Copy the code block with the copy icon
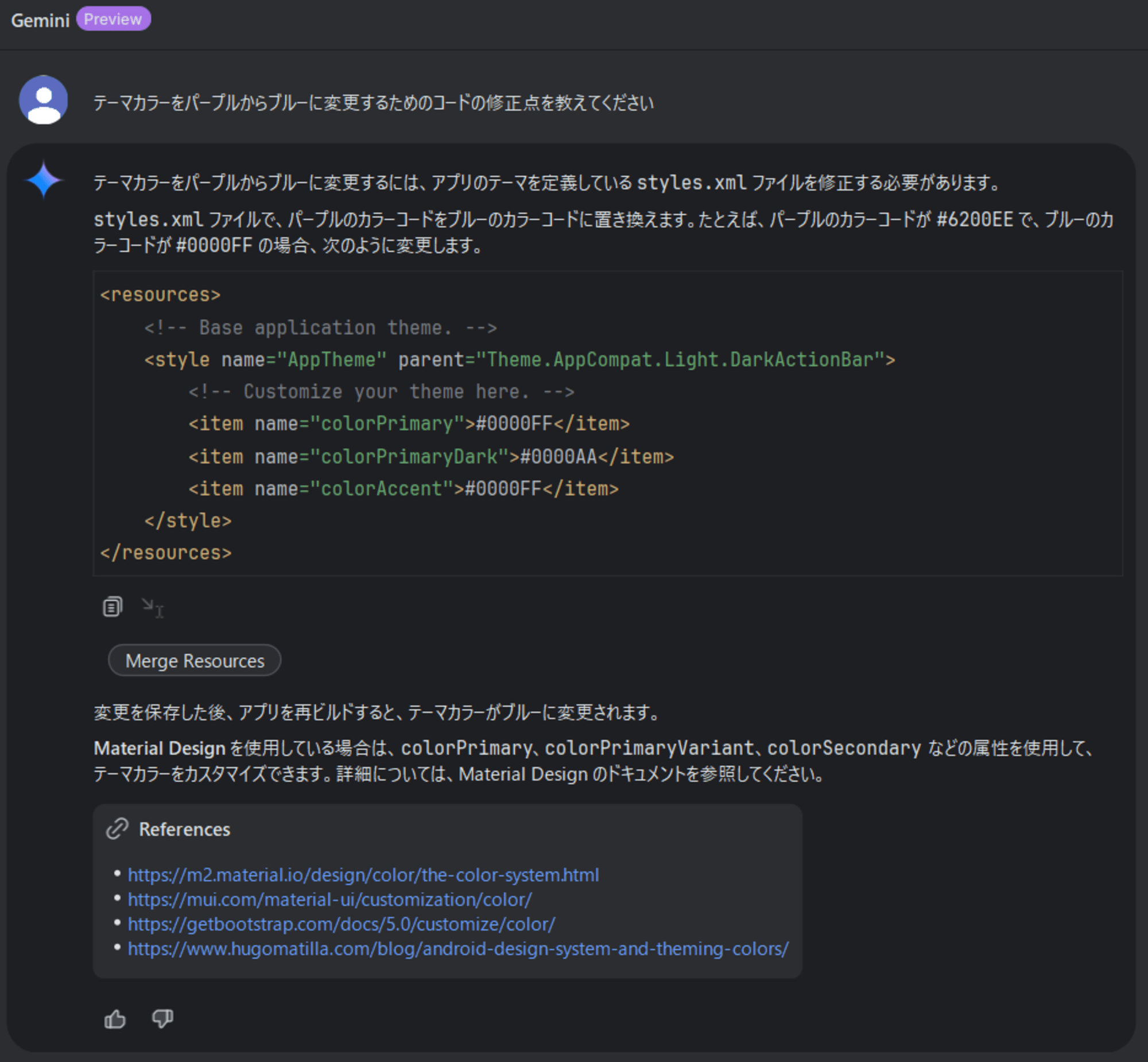 [x=113, y=607]
